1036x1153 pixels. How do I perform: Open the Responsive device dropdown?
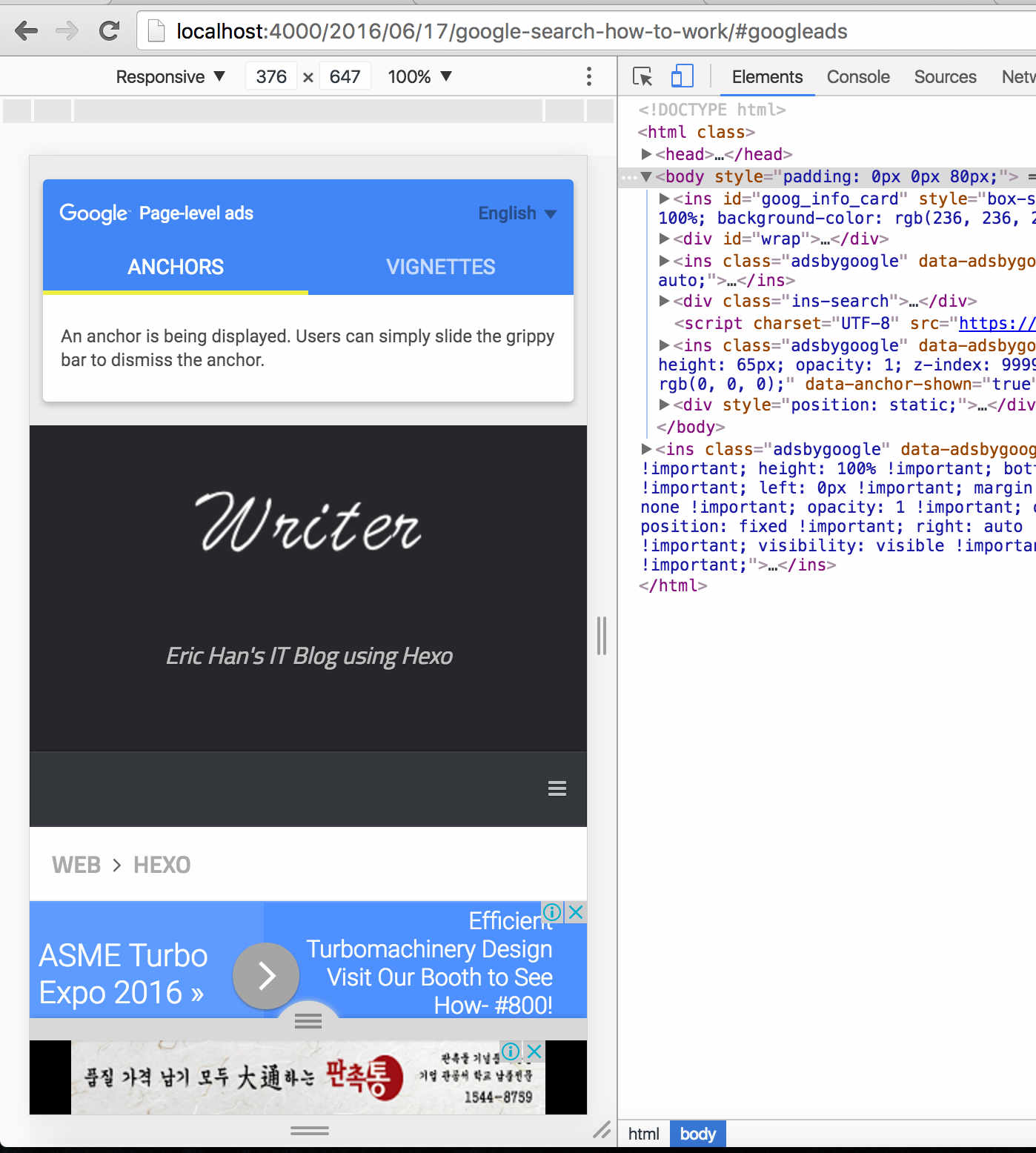coord(170,77)
